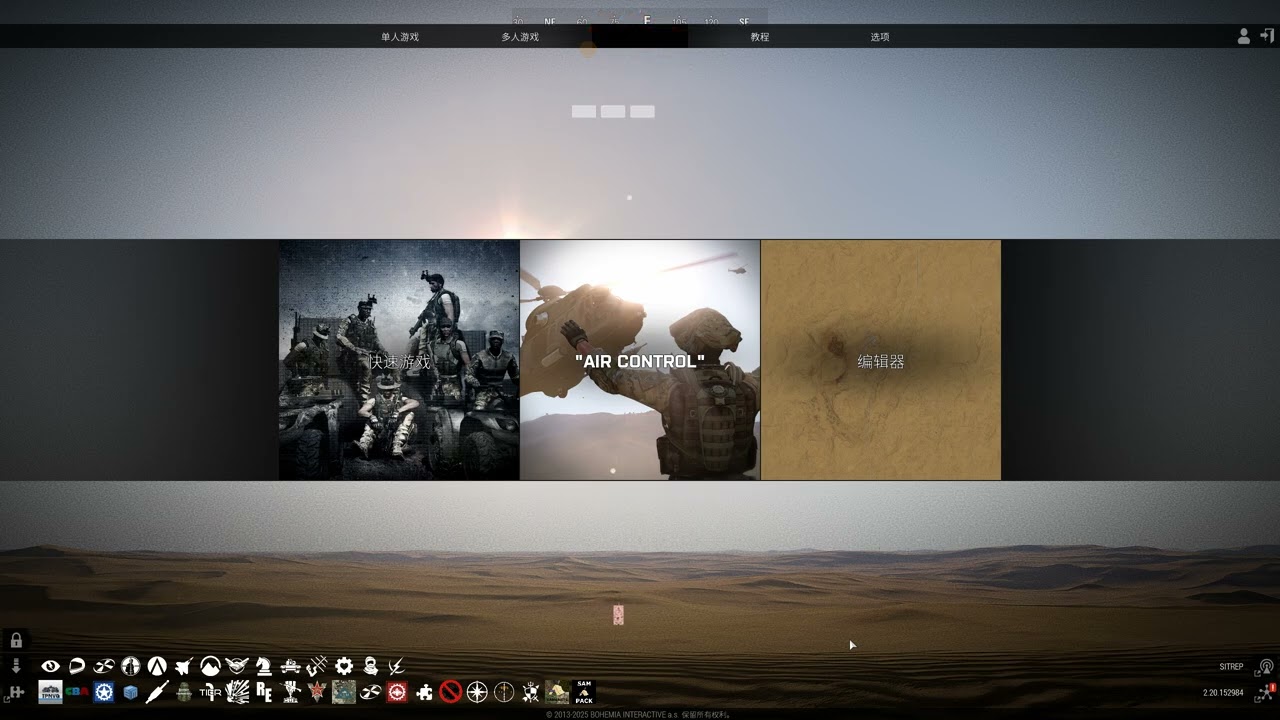Open the dev hub icon with red alert
Viewport: 1280px width, 720px height.
point(1267,692)
